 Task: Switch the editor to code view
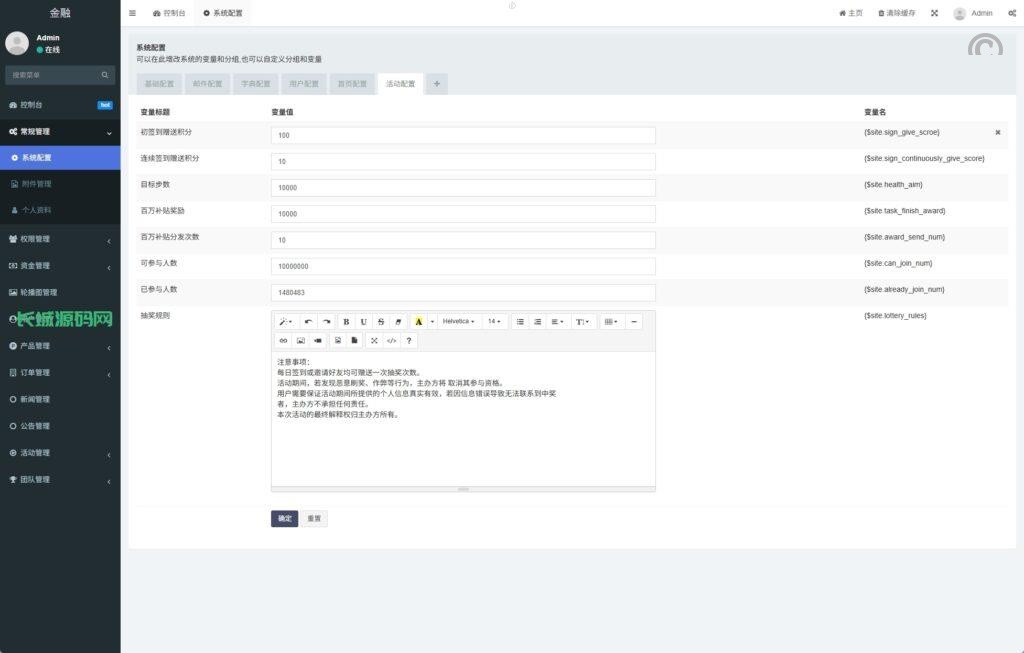(x=391, y=341)
